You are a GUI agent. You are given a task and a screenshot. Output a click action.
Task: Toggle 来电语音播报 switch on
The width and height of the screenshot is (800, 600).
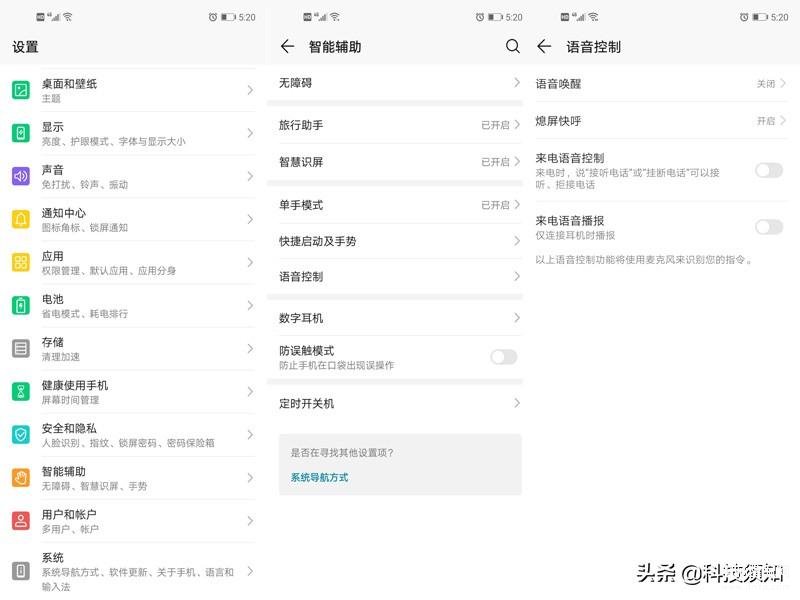click(769, 227)
